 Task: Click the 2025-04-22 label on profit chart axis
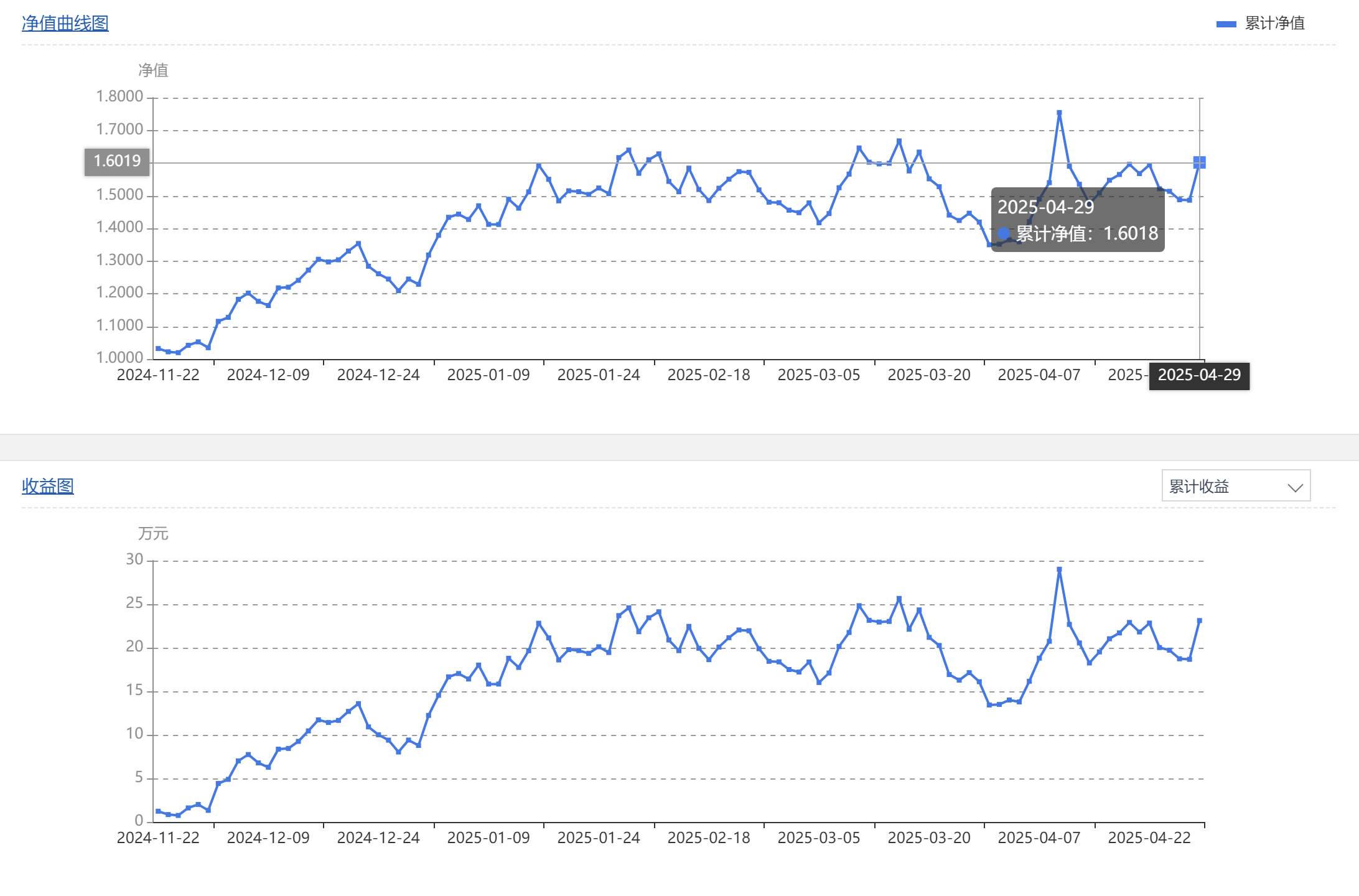[x=1149, y=838]
